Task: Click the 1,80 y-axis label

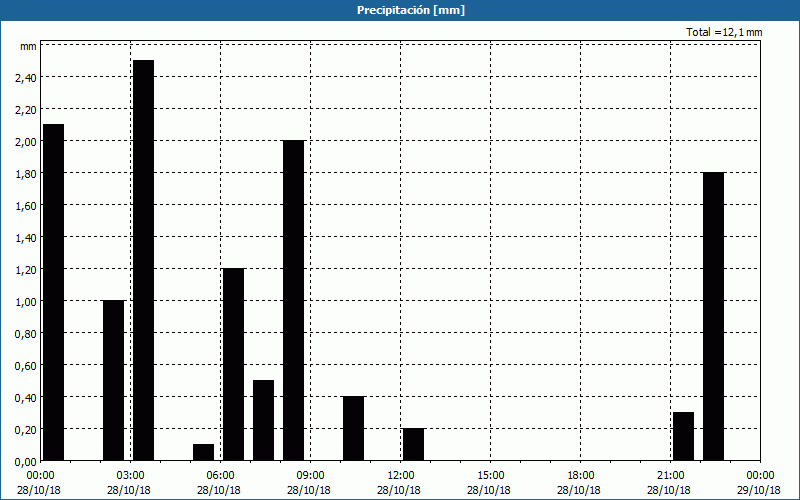Action: pyautogui.click(x=26, y=174)
